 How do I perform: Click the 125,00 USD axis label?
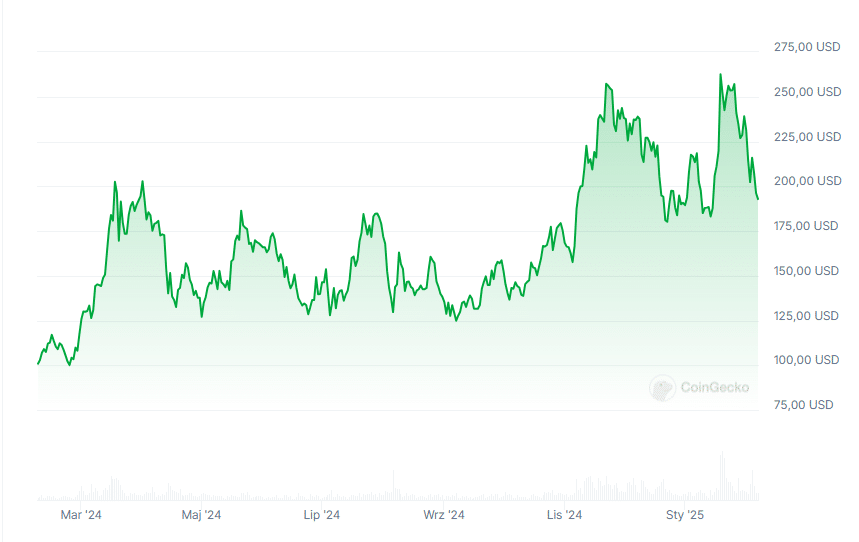pos(806,316)
